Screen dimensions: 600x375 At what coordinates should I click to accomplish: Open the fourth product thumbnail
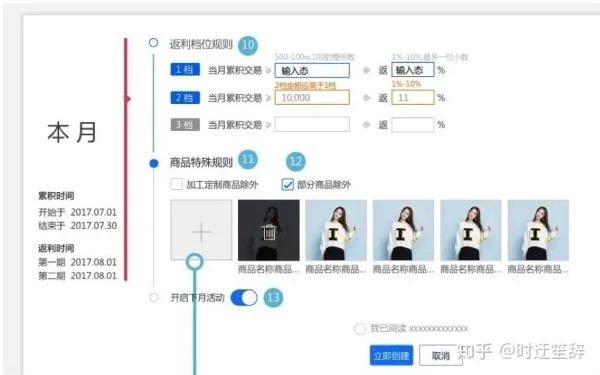pos(471,230)
